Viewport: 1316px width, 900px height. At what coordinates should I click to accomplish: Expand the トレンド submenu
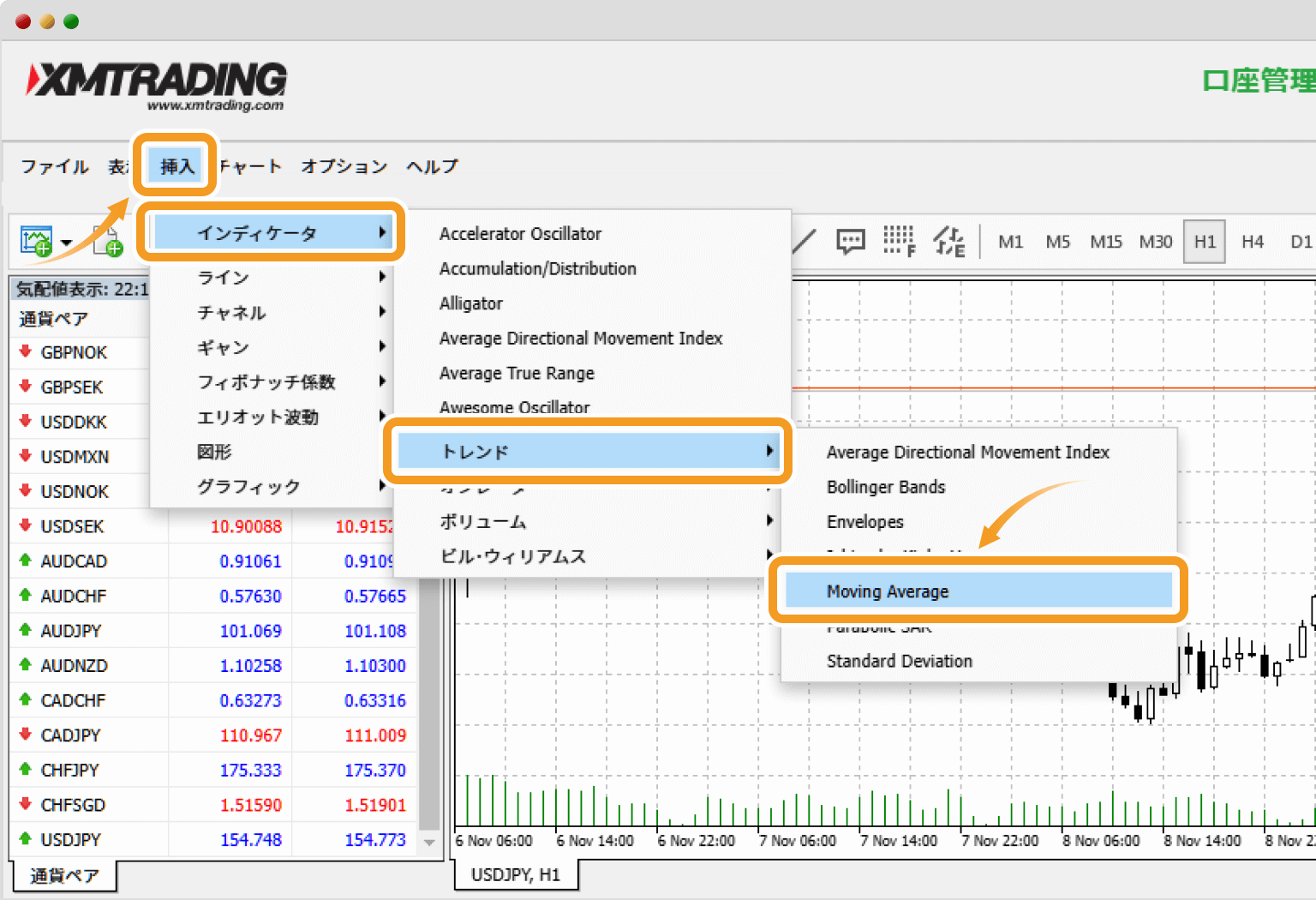point(588,451)
